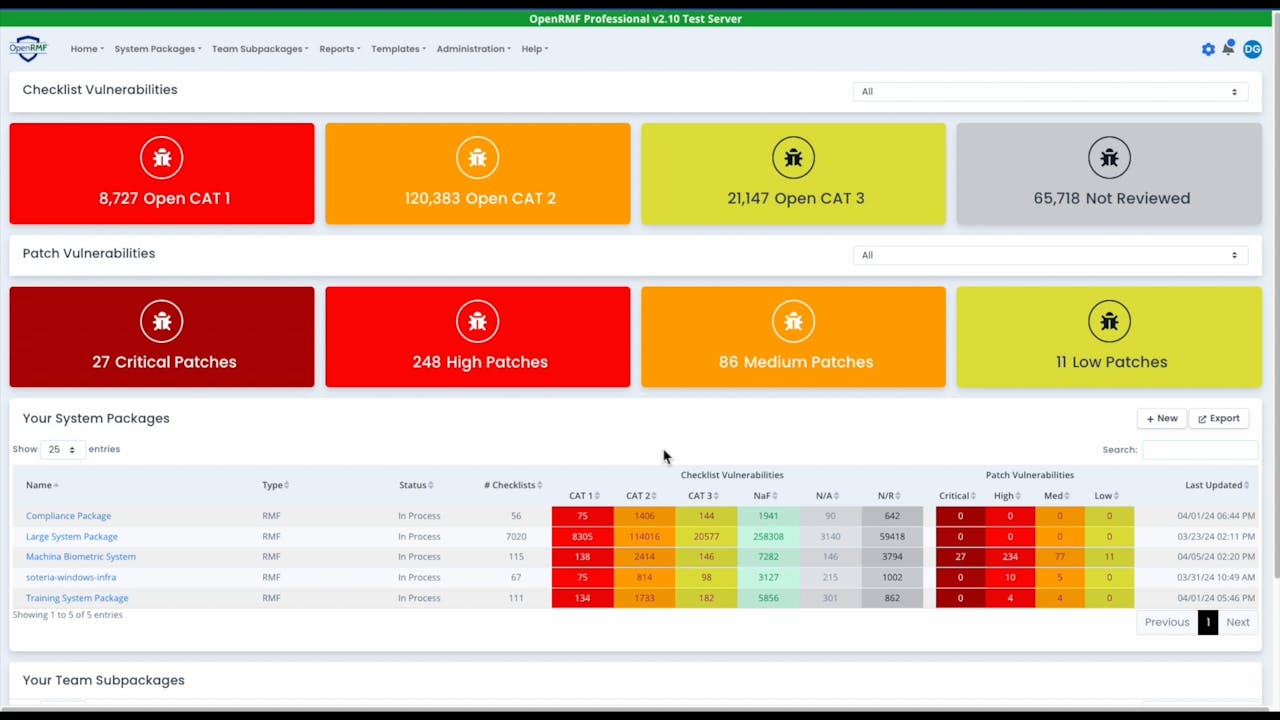
Task: Click the OpenRMF logo
Action: point(28,48)
